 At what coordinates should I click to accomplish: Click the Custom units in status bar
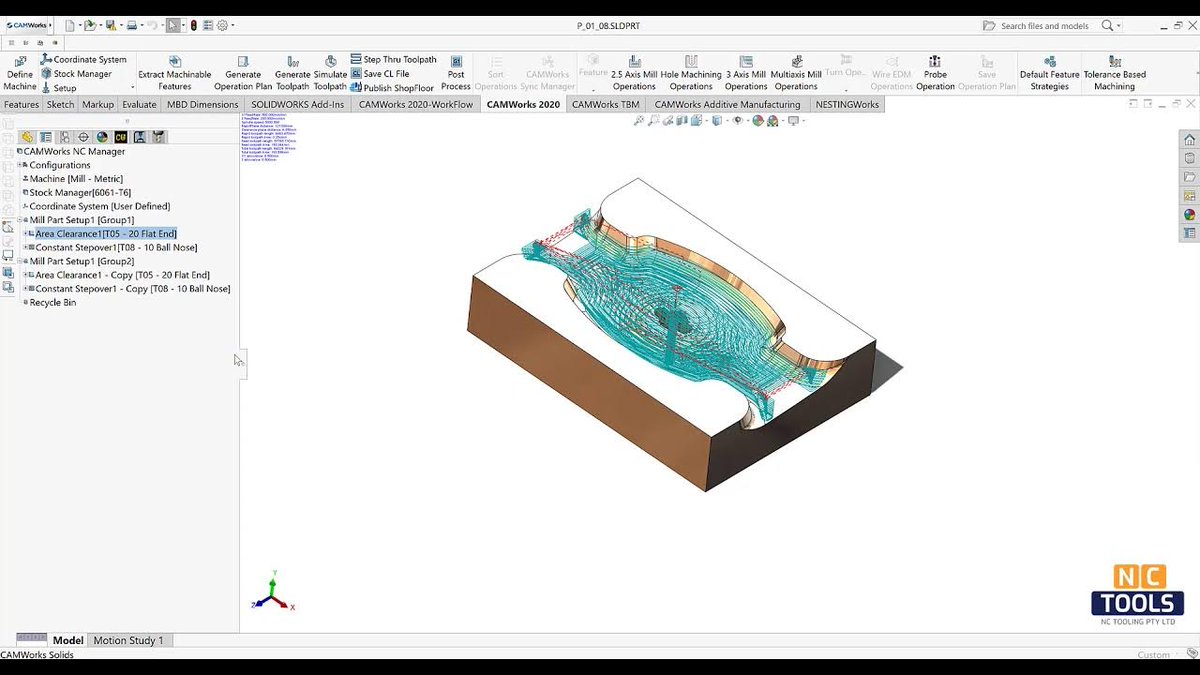tap(1153, 655)
